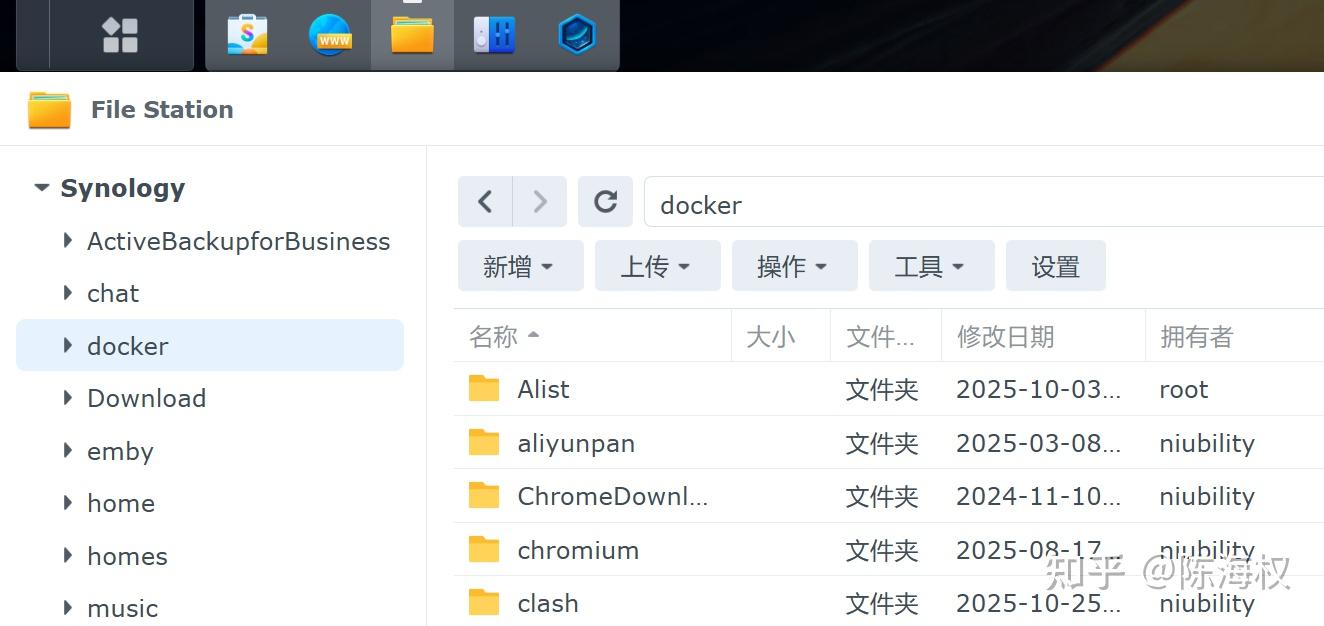Launch the WWW browser app from taskbar

[330, 34]
